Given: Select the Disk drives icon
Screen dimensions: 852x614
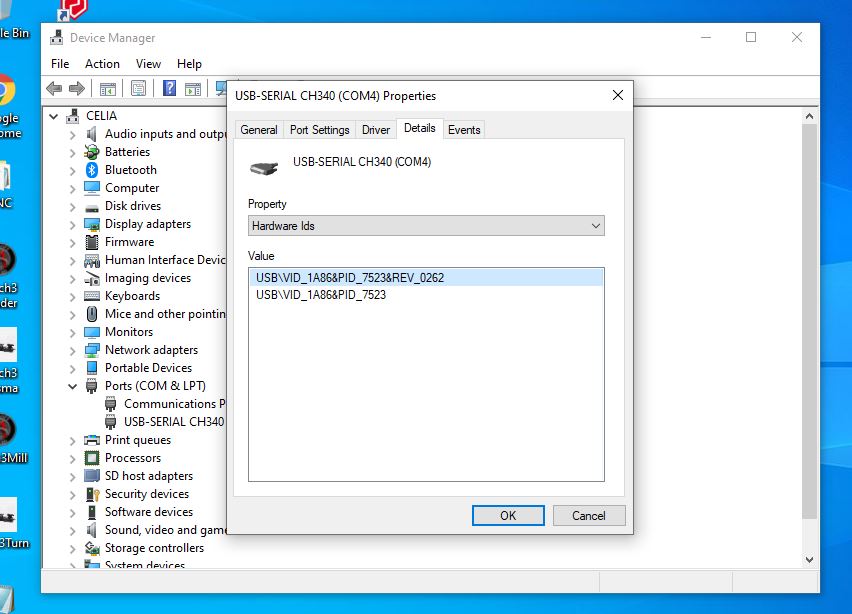Looking at the screenshot, I should tap(92, 207).
